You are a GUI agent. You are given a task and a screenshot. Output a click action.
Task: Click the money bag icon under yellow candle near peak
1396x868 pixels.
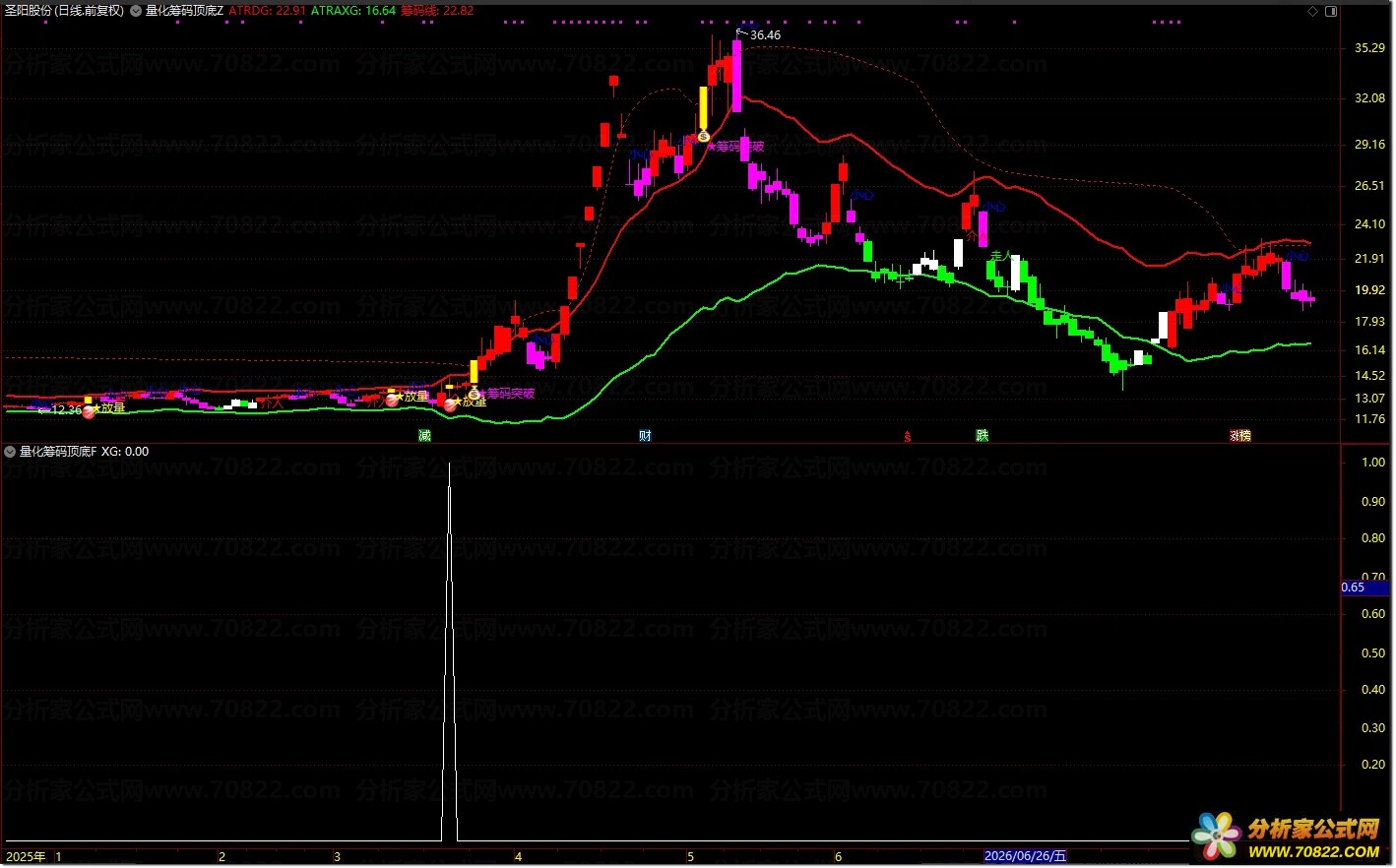(x=703, y=137)
